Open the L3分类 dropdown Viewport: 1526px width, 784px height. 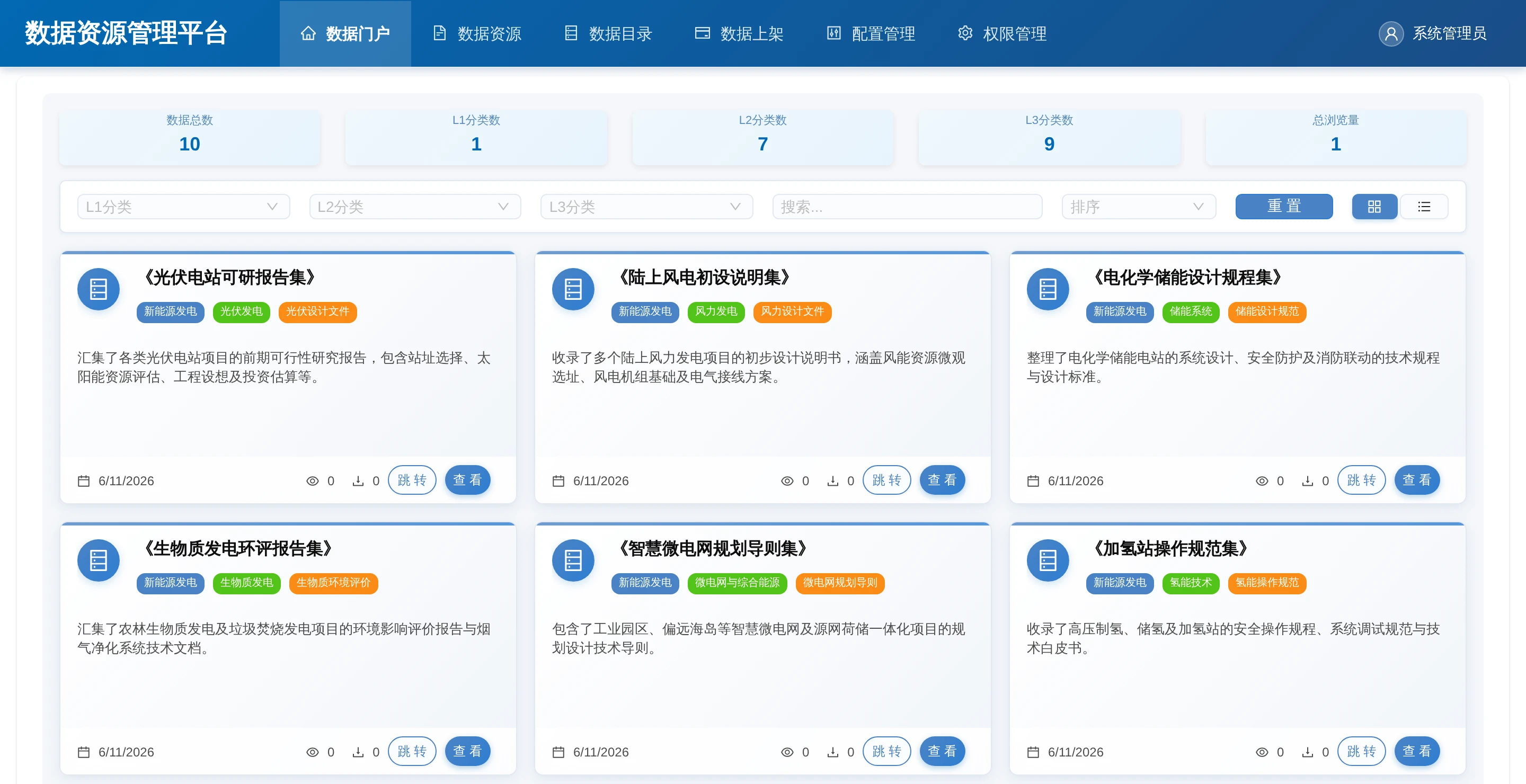[x=646, y=207]
